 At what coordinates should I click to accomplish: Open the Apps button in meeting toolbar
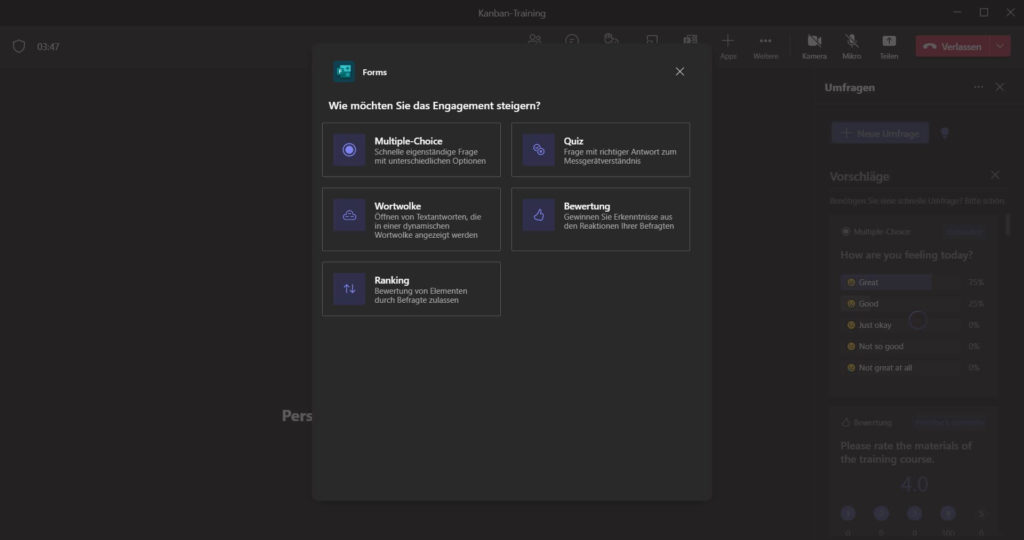click(x=727, y=45)
